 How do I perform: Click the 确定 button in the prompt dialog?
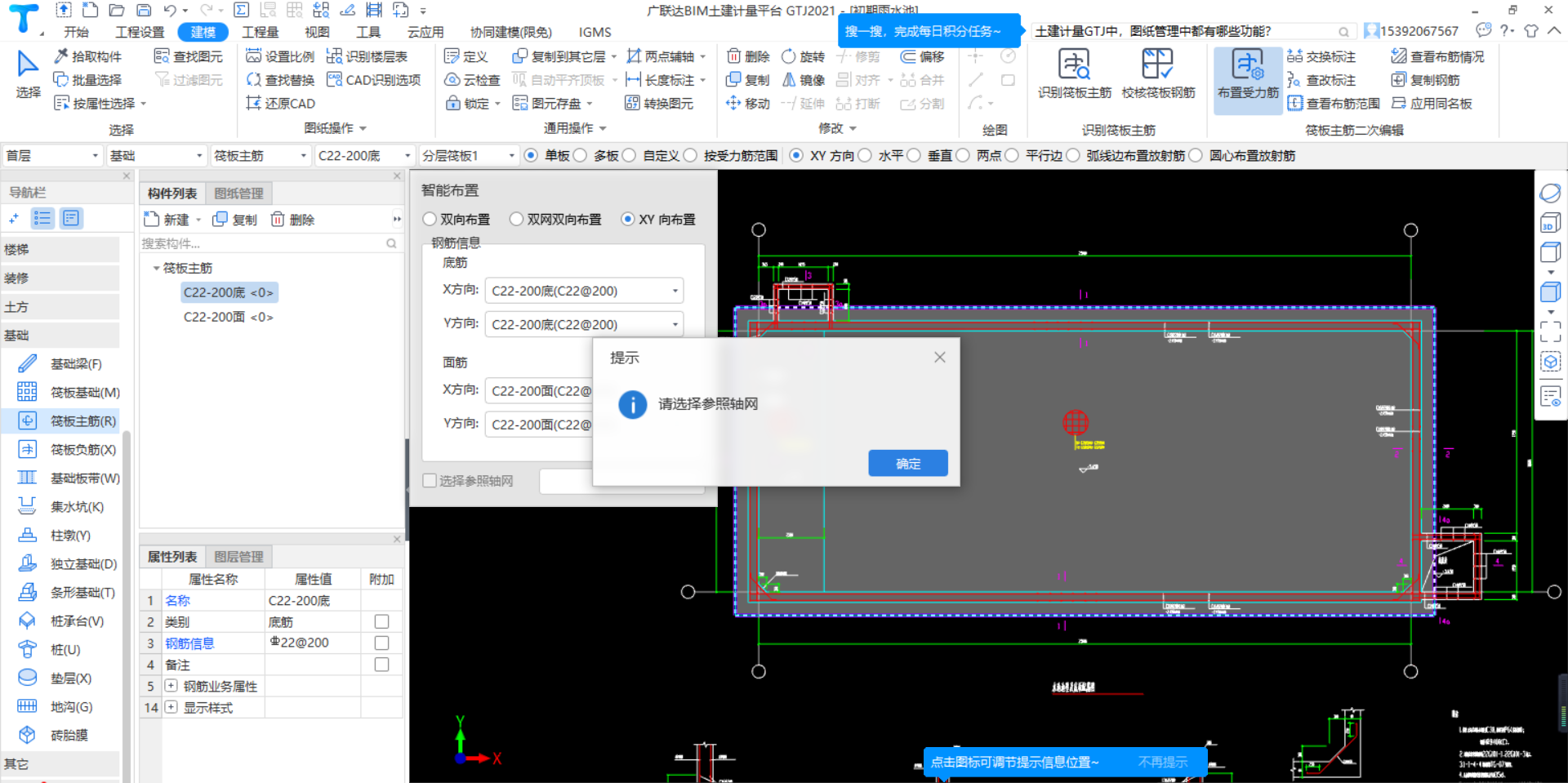908,463
